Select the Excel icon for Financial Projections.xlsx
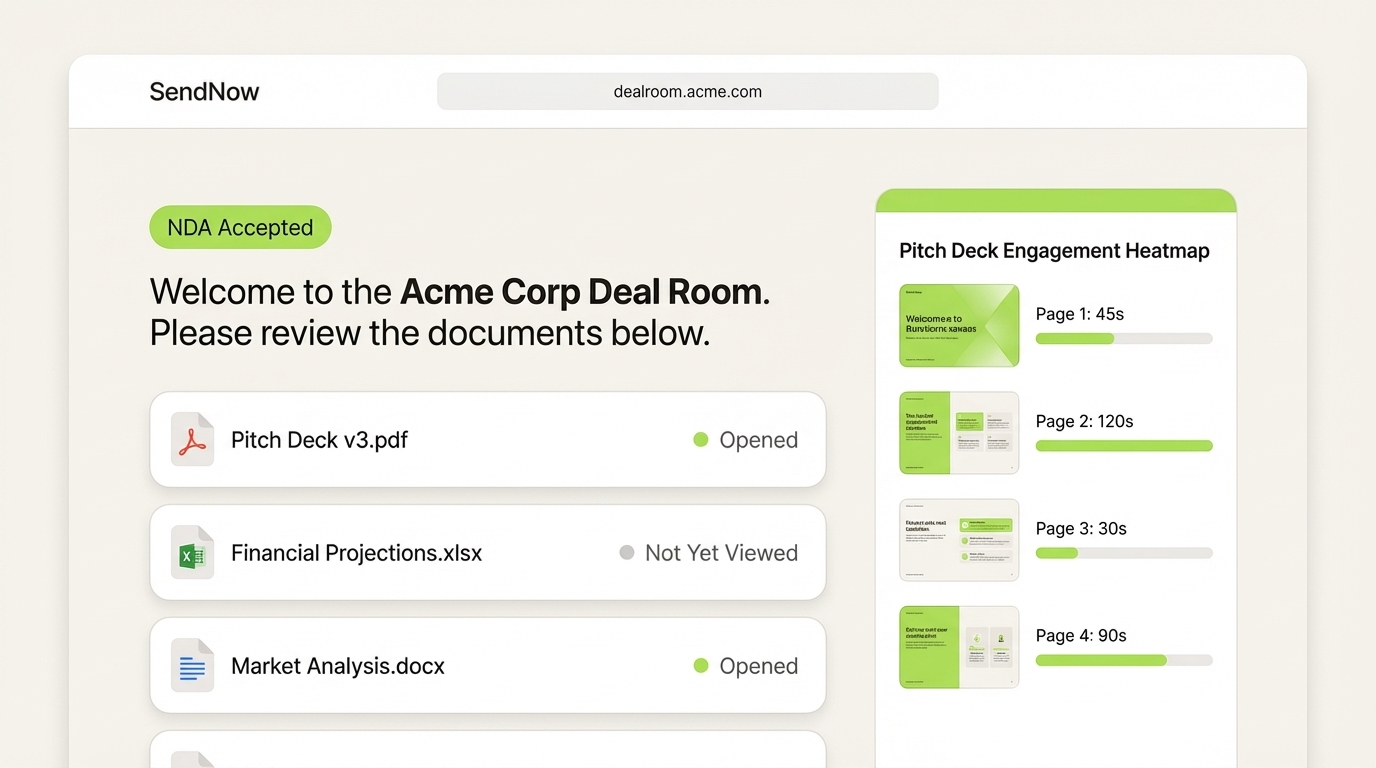This screenshot has height=768, width=1376. click(192, 552)
